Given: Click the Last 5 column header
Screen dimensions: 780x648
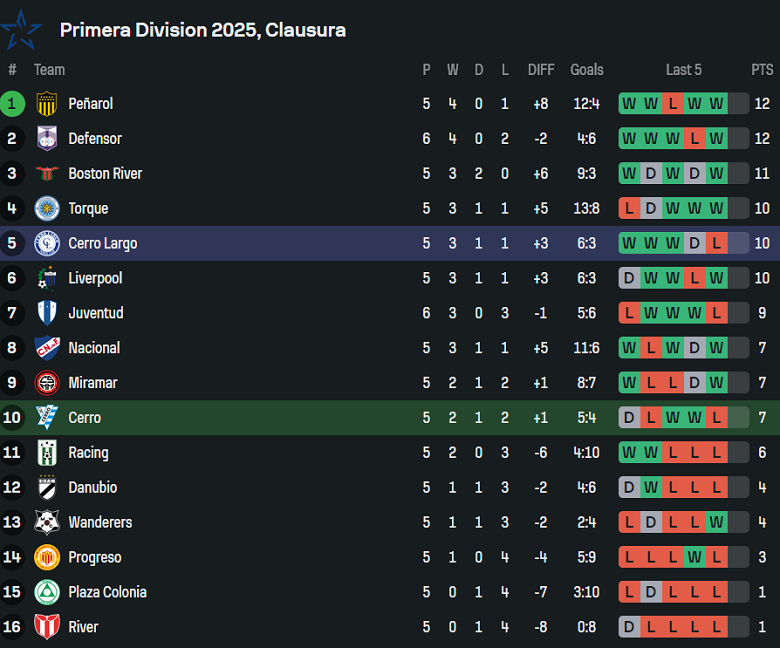Looking at the screenshot, I should click(x=684, y=70).
